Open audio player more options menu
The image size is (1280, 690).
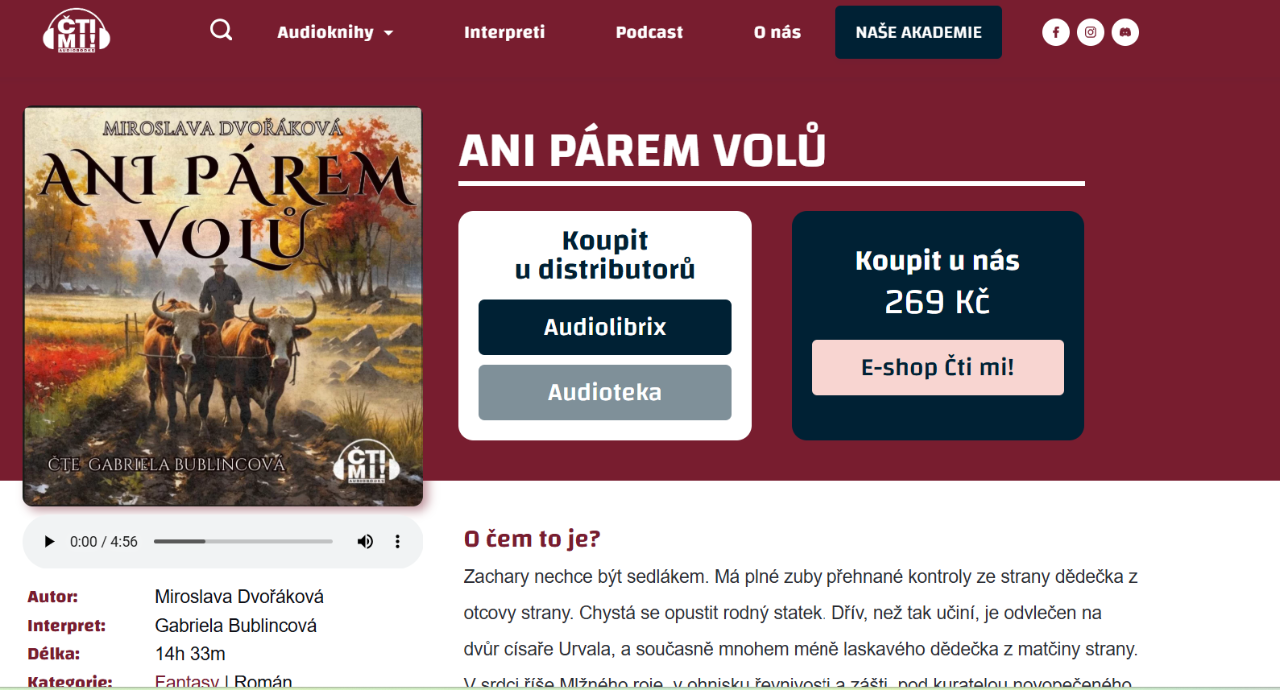tap(397, 541)
